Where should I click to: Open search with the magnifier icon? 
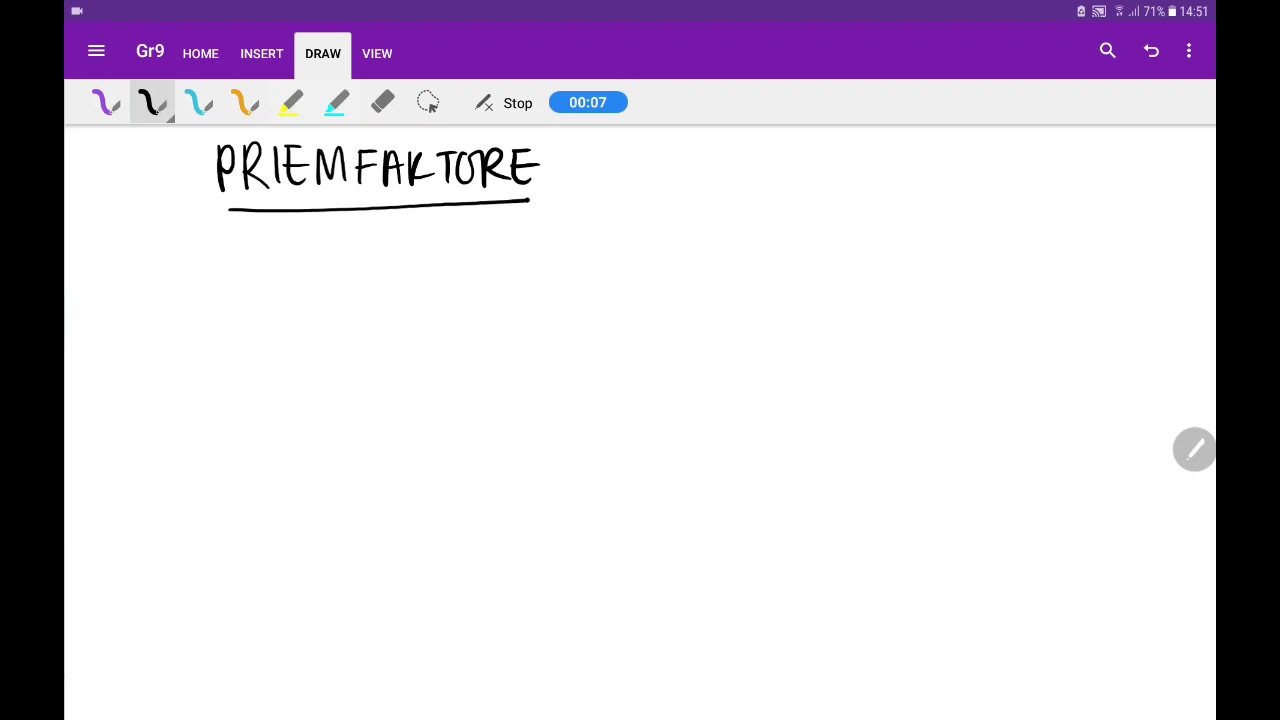(1107, 51)
